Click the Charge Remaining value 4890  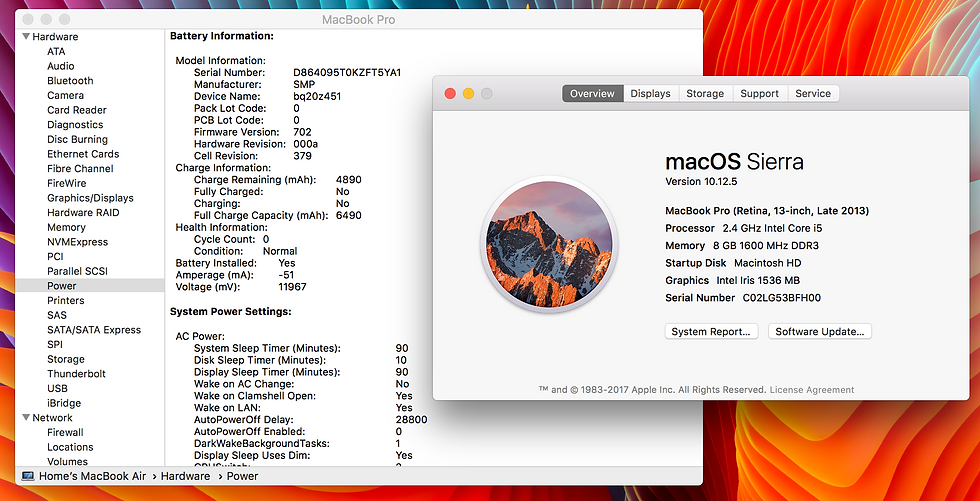pyautogui.click(x=349, y=180)
